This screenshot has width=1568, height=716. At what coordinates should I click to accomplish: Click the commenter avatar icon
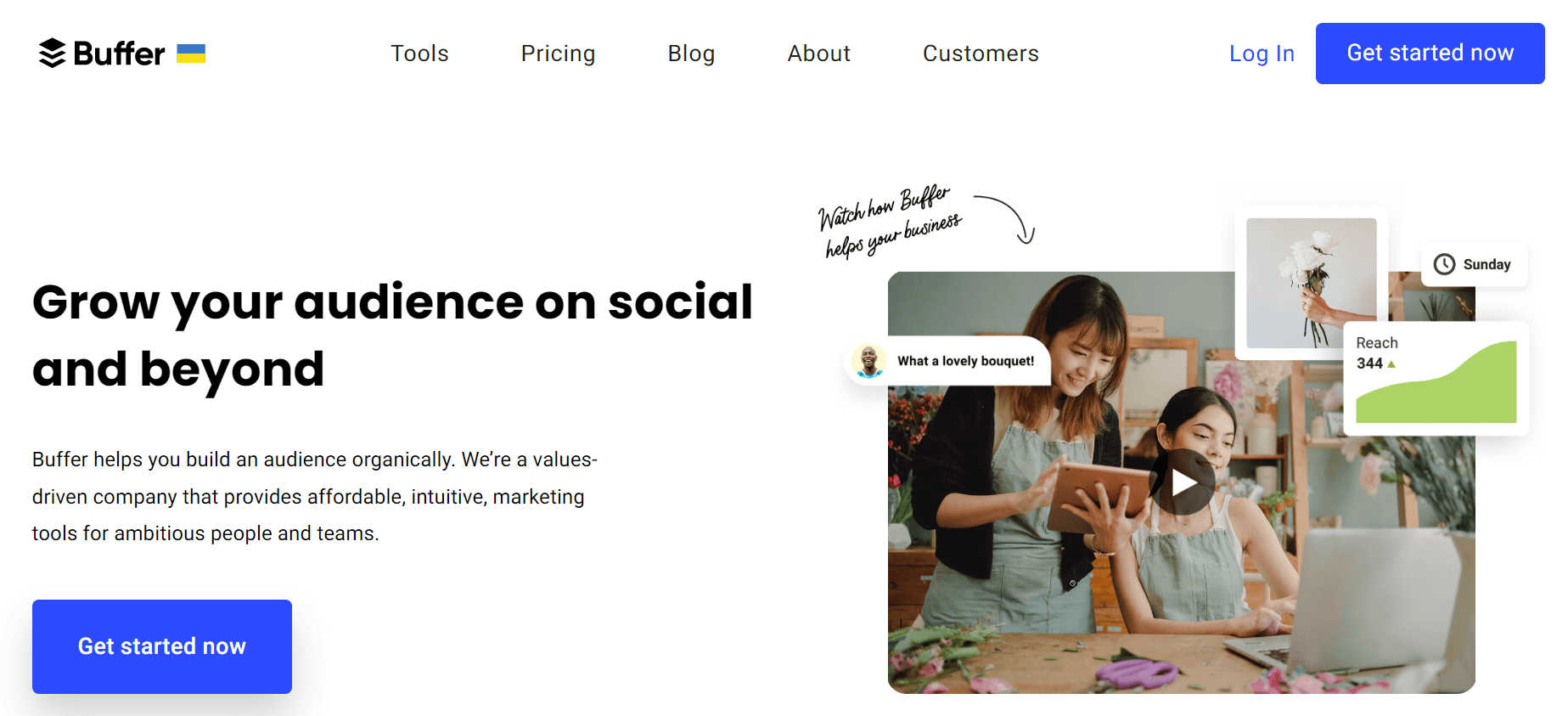click(x=868, y=361)
